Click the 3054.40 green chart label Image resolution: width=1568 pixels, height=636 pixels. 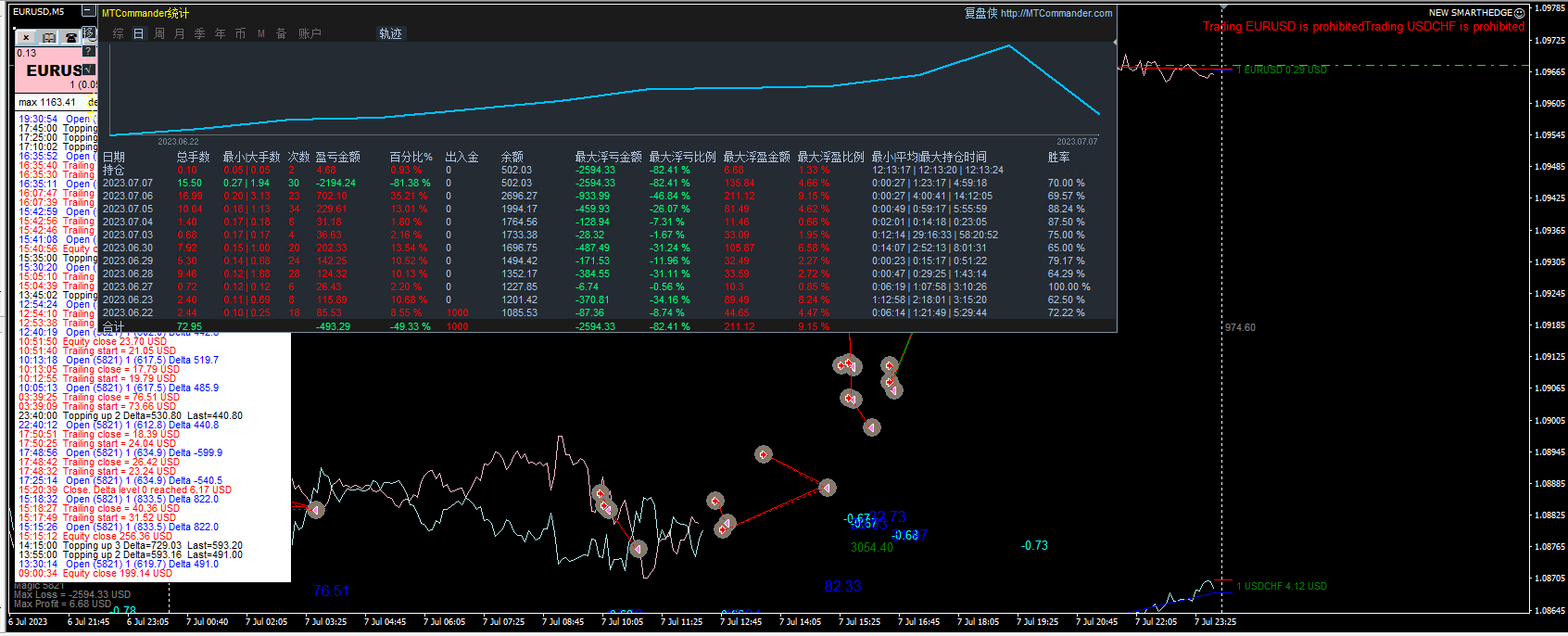pos(872,547)
